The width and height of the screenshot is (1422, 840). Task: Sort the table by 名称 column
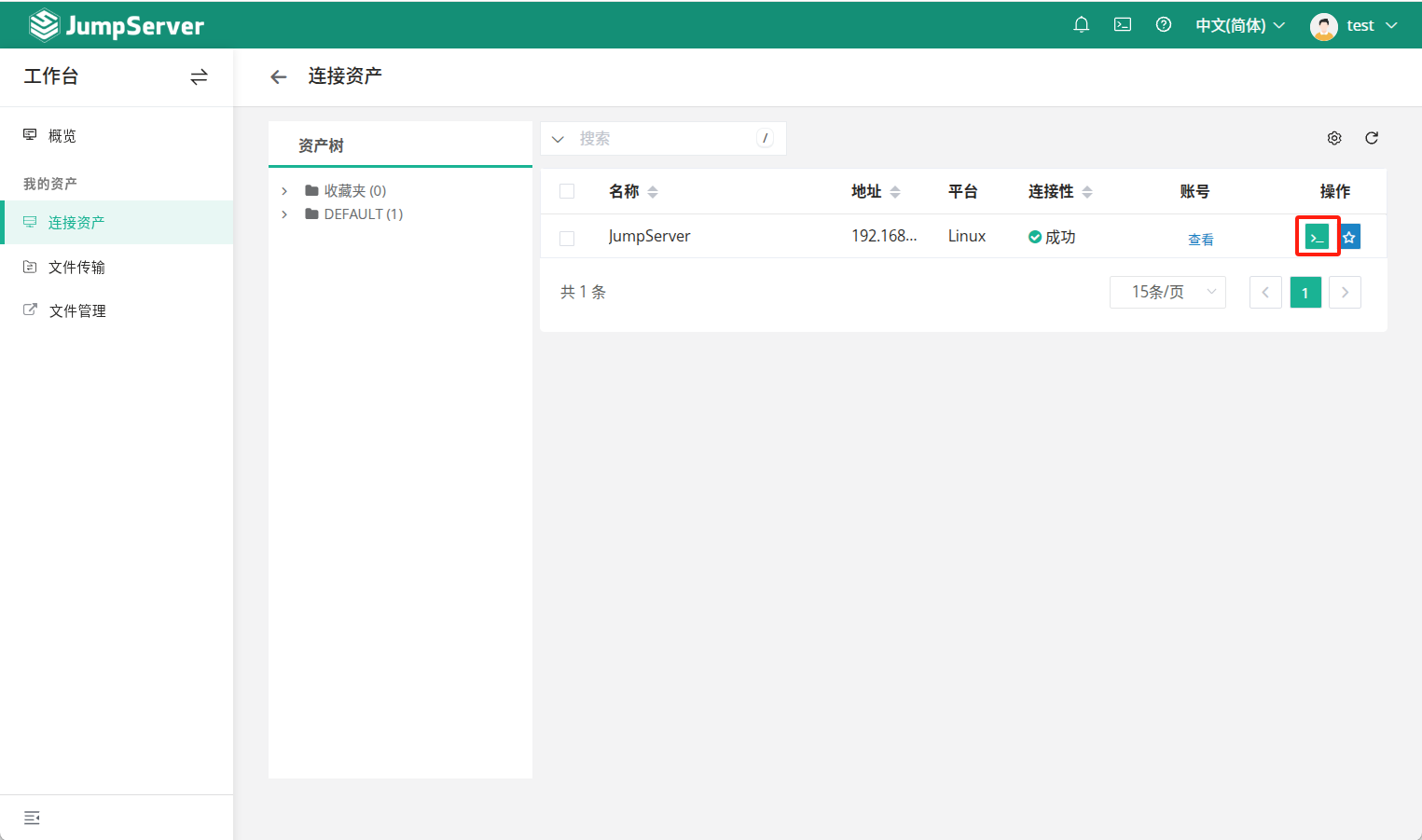click(x=653, y=192)
